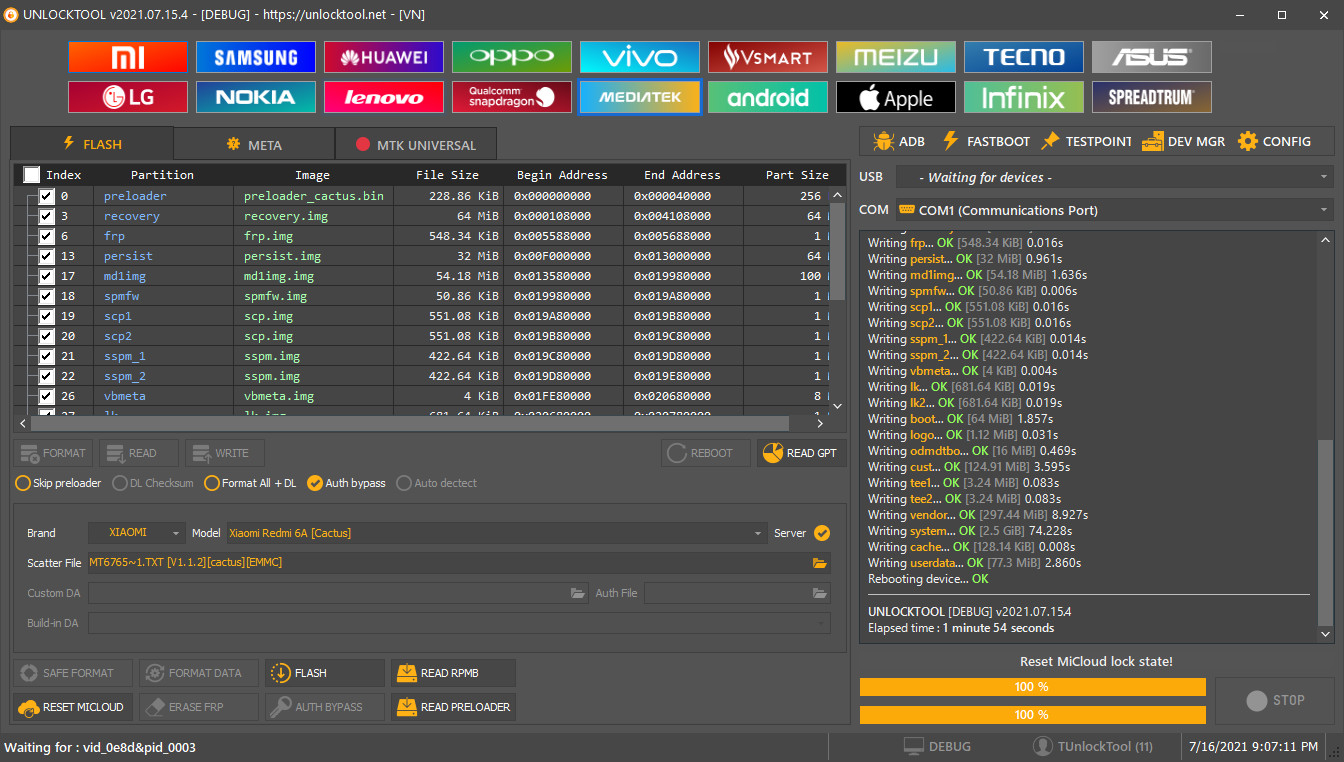
Task: Click the scp1 partition name
Action: pyautogui.click(x=118, y=316)
